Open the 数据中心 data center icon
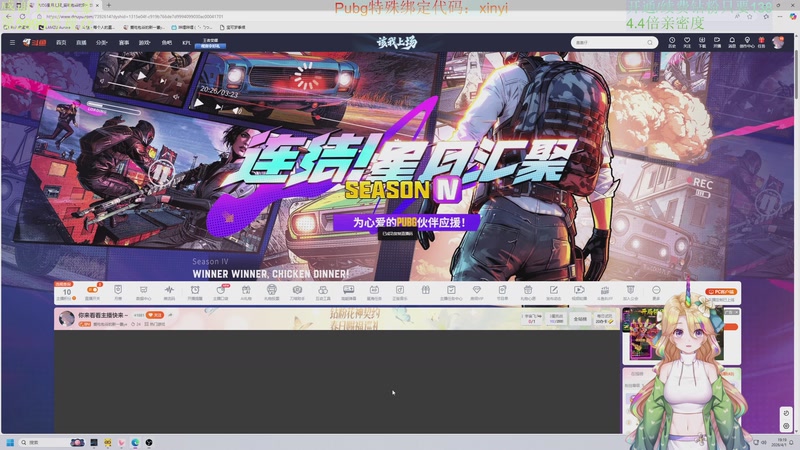 click(x=143, y=292)
